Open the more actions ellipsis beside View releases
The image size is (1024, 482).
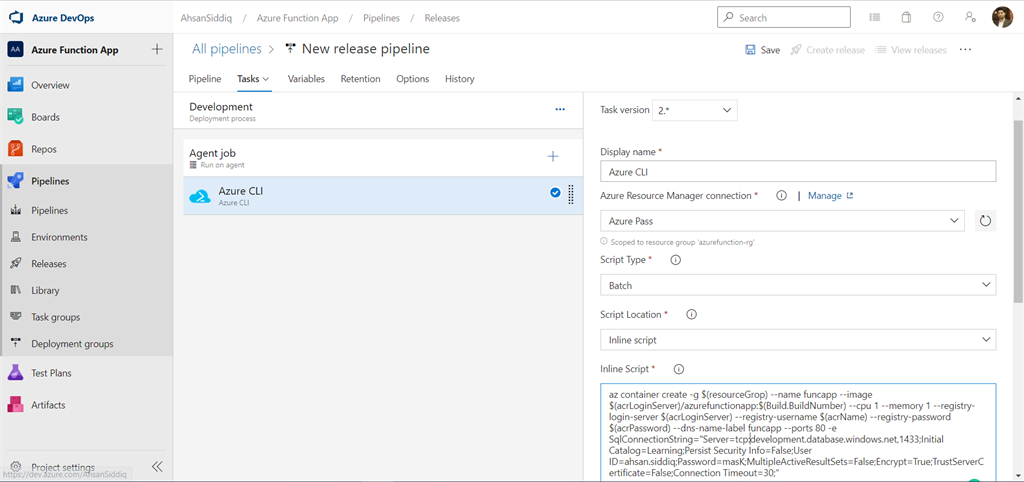(965, 50)
